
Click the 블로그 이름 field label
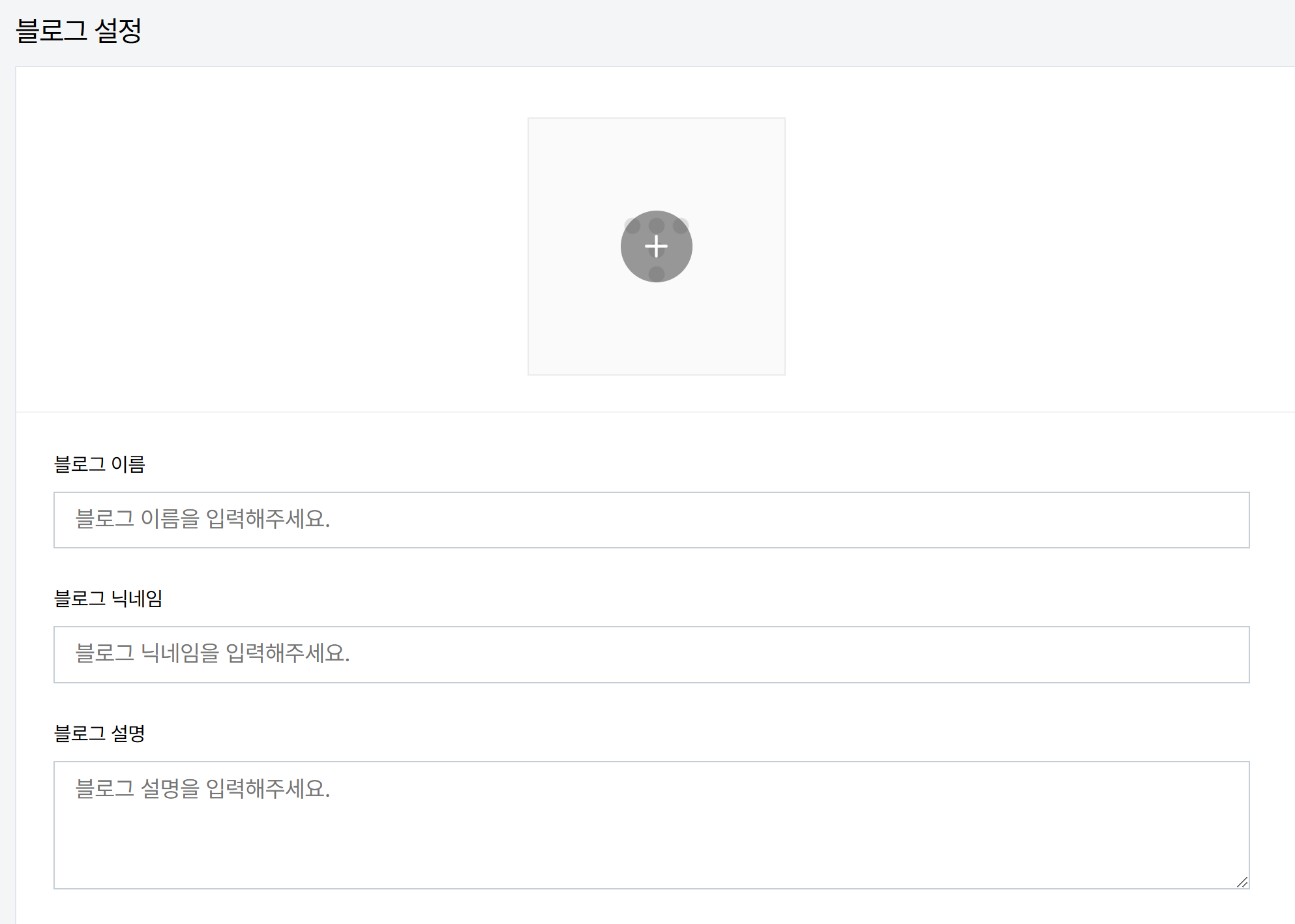pyautogui.click(x=102, y=464)
